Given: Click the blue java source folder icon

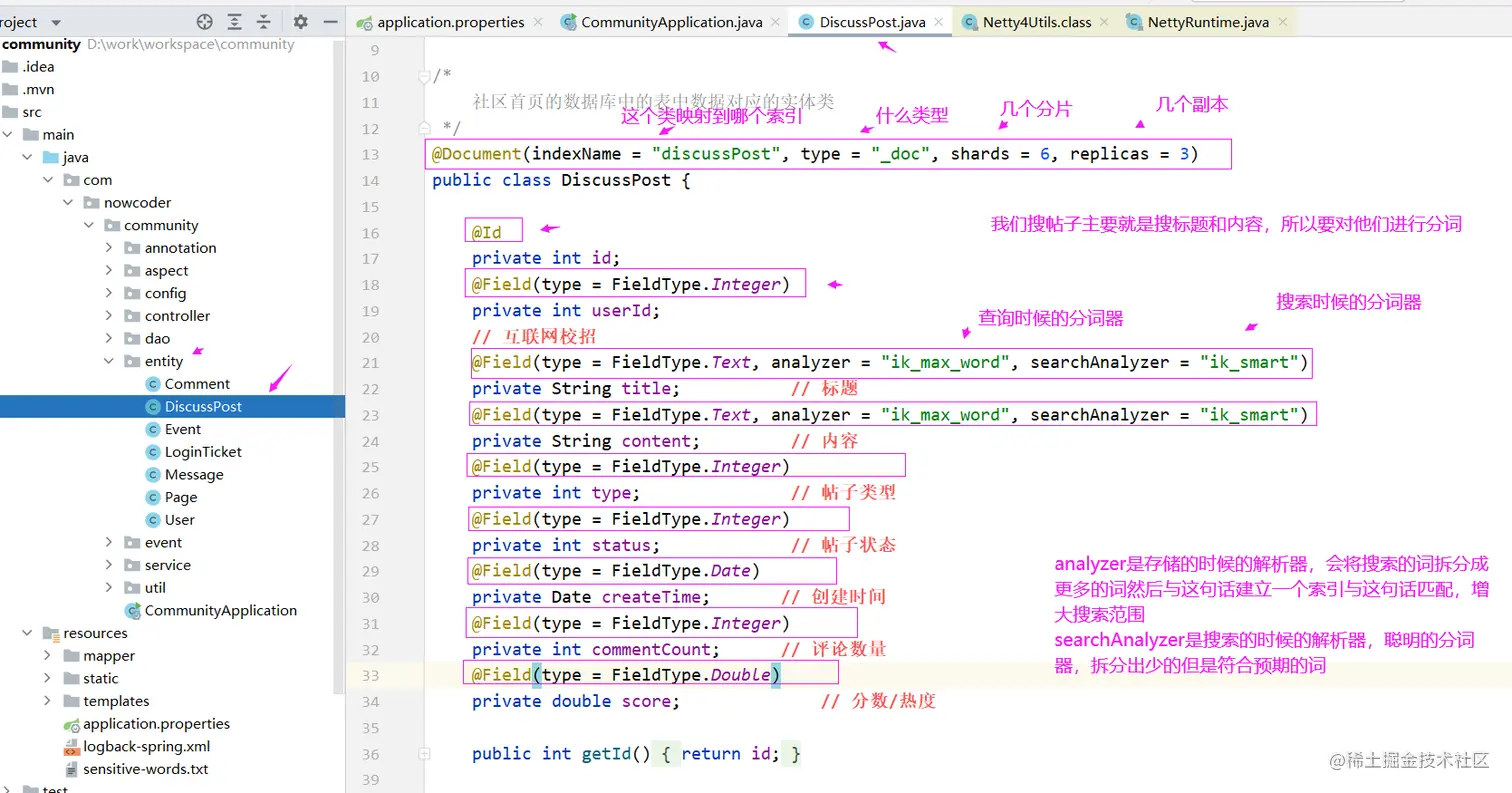Looking at the screenshot, I should 51,158.
